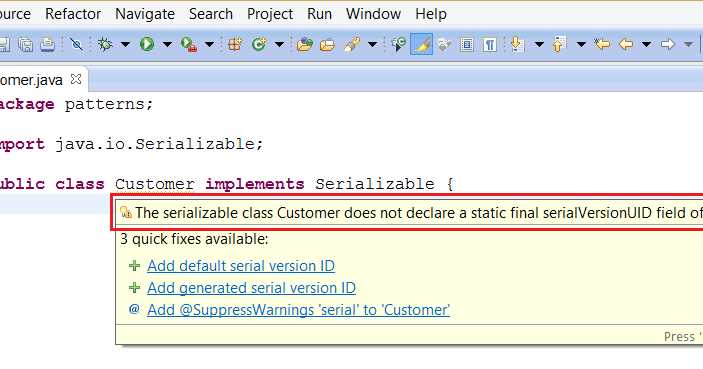Click the '3 quick fixes available:' text
This screenshot has width=703, height=369.
point(194,239)
